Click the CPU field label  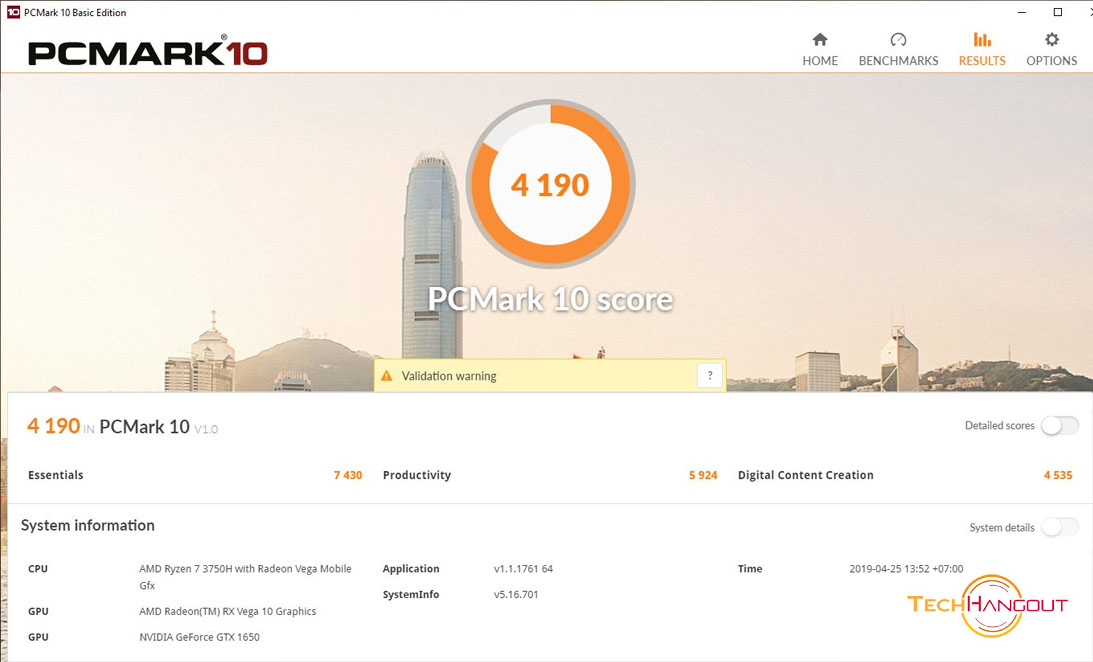click(38, 569)
